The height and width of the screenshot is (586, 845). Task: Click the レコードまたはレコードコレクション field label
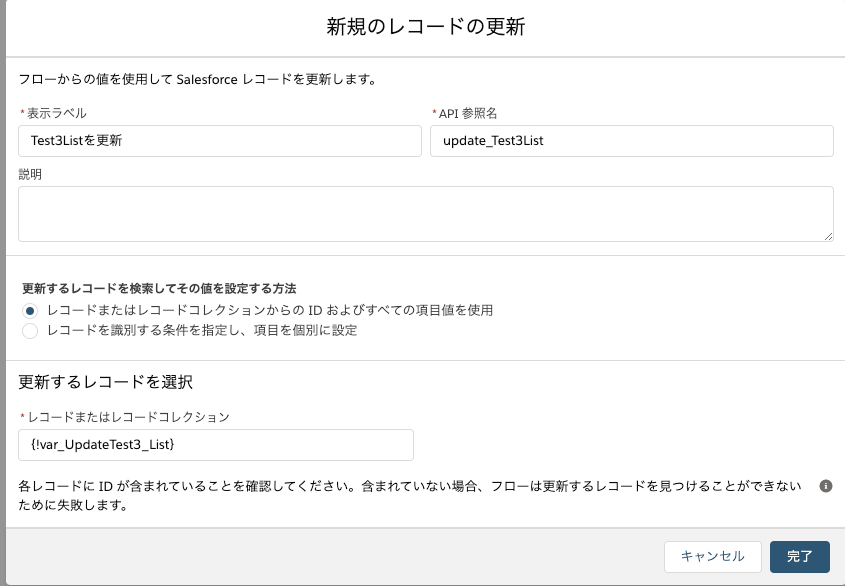tap(128, 417)
